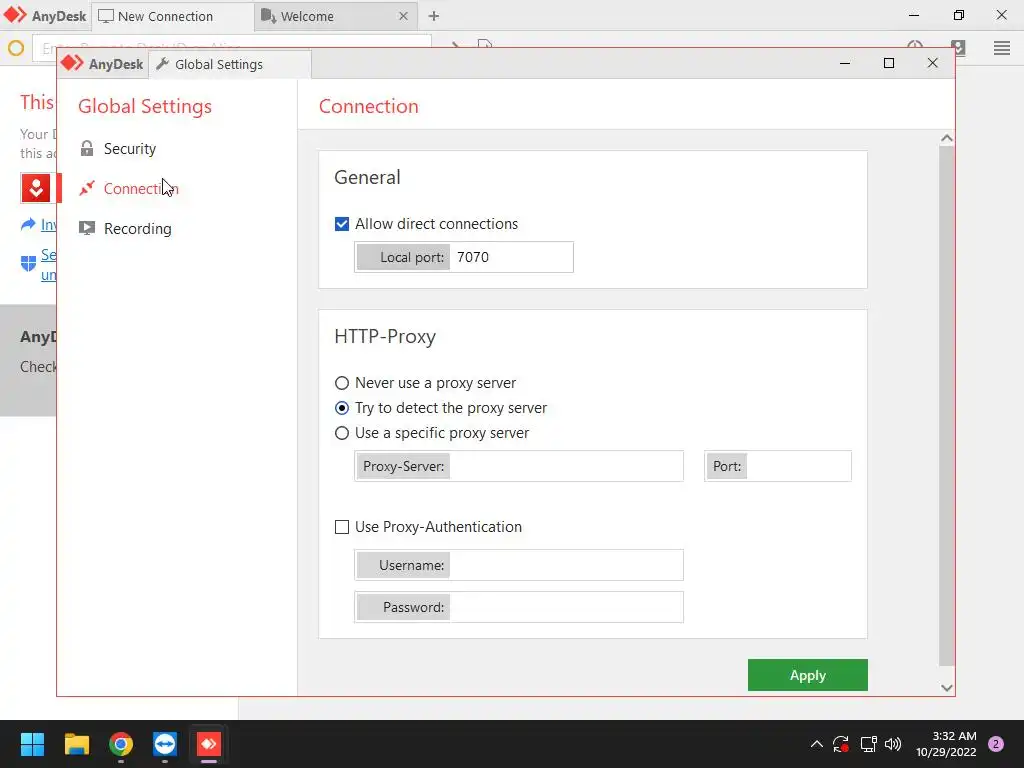Minimize the Global Settings window
The image size is (1024, 768).
tap(844, 63)
